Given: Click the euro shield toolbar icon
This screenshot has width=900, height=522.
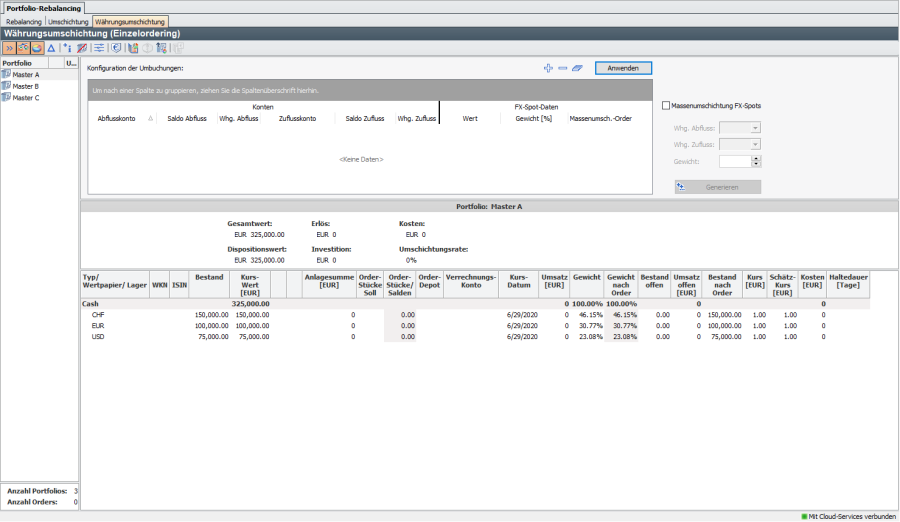Looking at the screenshot, I should pos(118,47).
